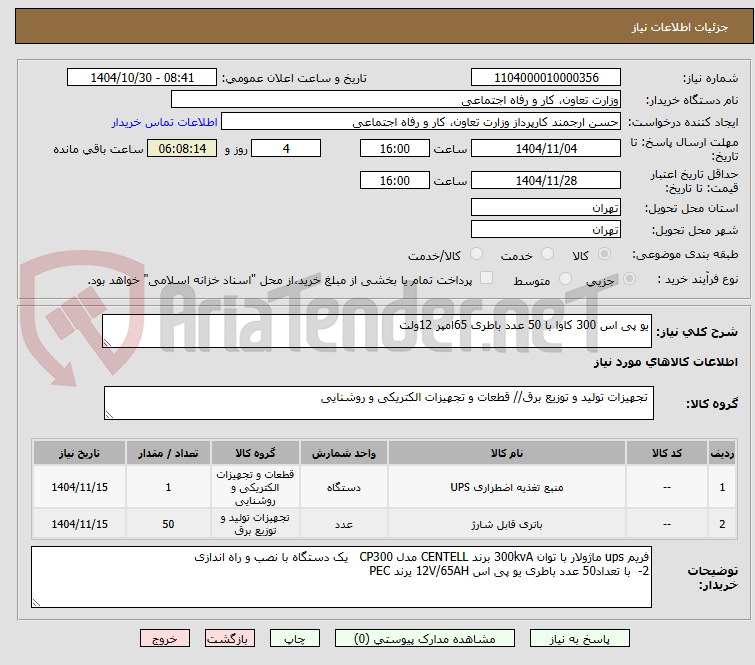
Task: Select the خدمت radio button
Action: [547, 254]
